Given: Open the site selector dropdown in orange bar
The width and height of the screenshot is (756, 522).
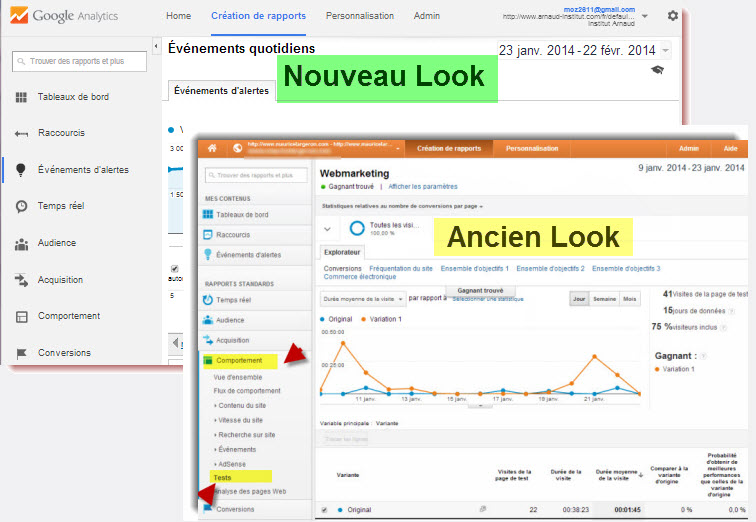Looking at the screenshot, I should pos(398,148).
